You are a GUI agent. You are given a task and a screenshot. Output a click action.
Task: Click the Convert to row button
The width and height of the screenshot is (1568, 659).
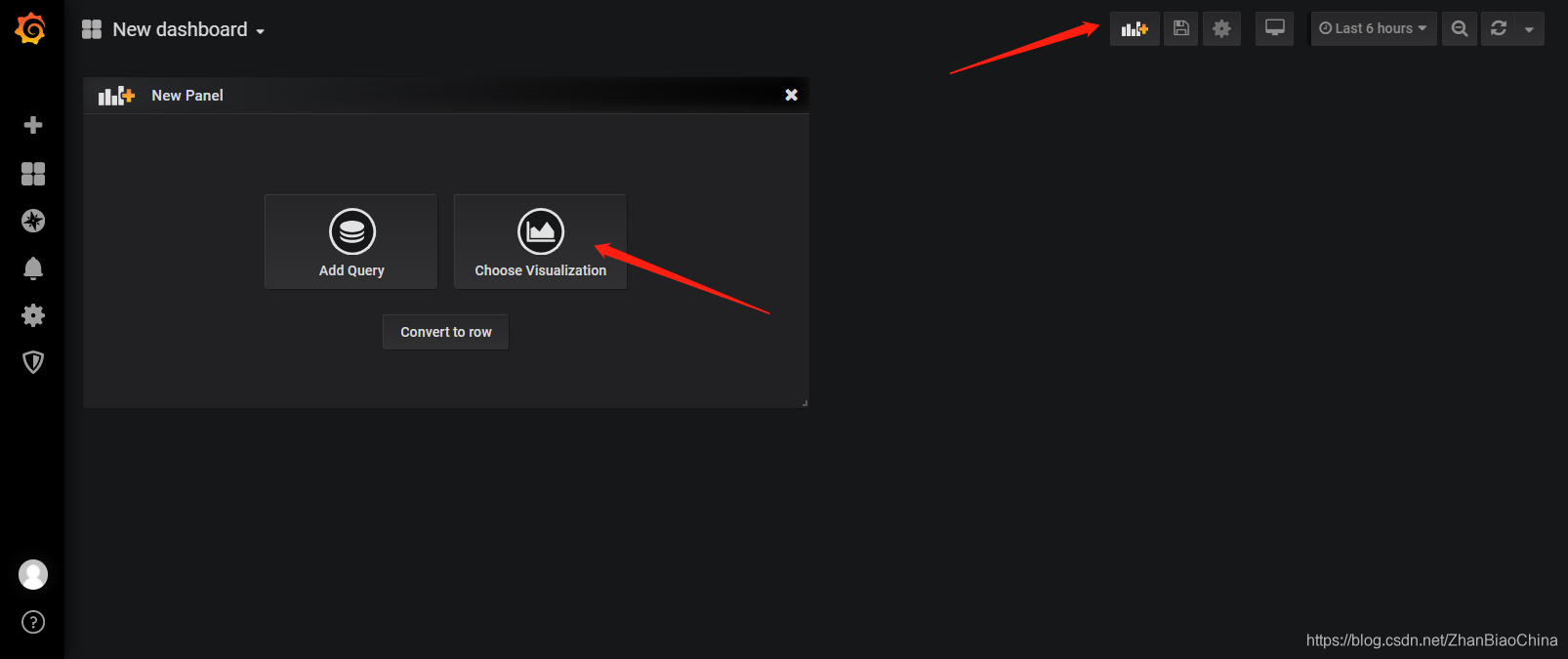point(445,332)
